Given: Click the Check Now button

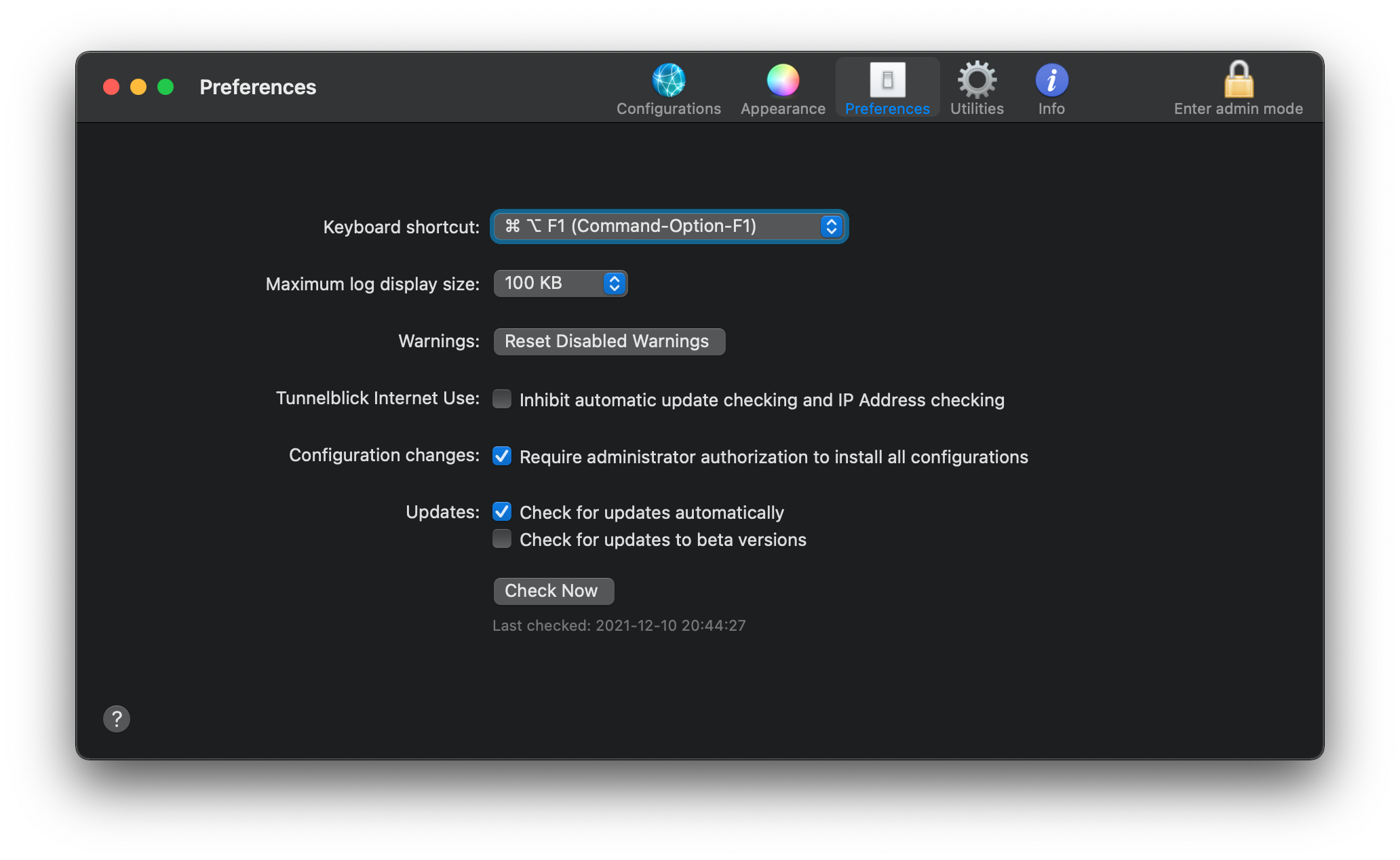Looking at the screenshot, I should (x=553, y=591).
